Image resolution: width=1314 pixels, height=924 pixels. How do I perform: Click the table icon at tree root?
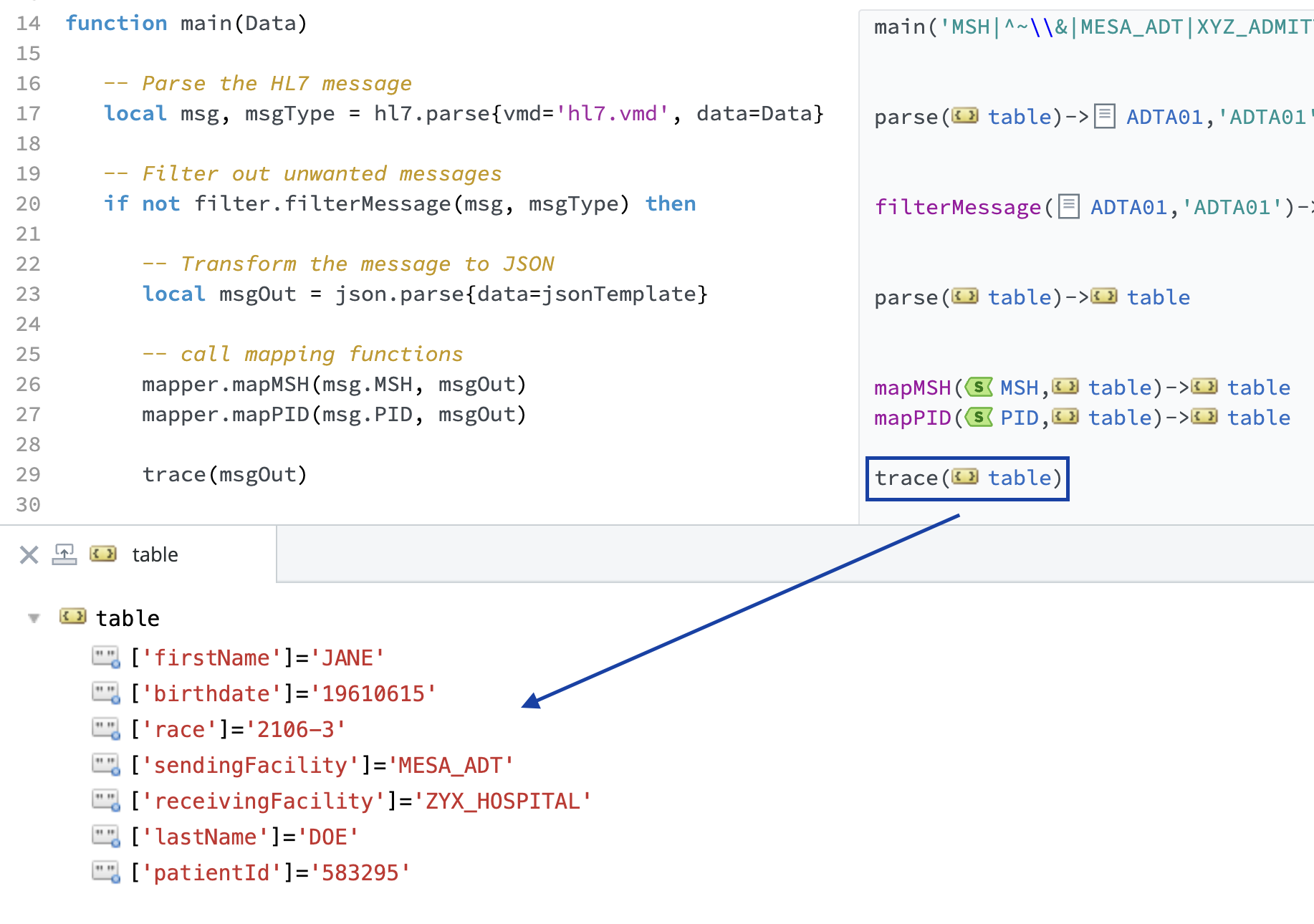coord(73,617)
